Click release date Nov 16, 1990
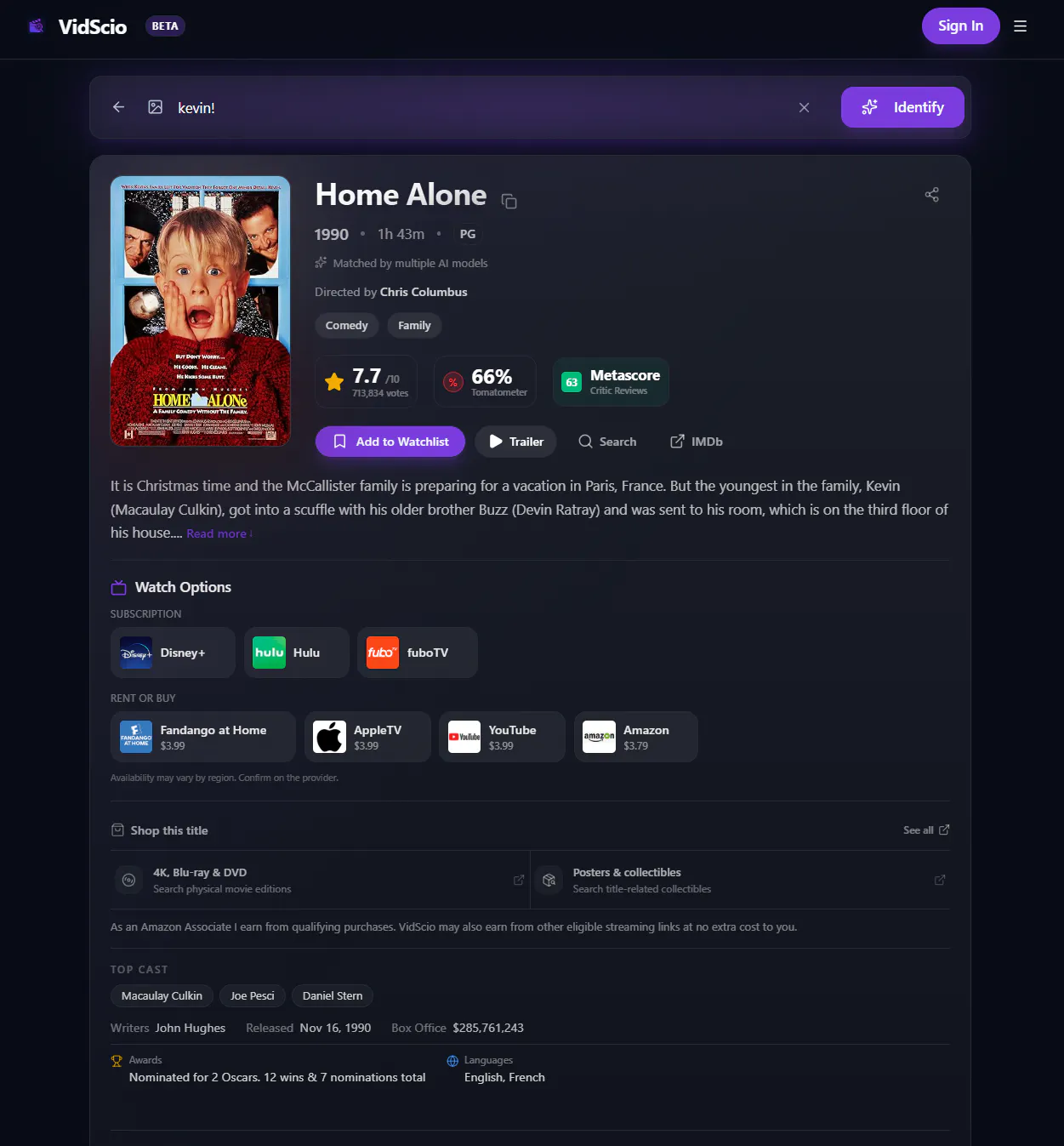 tap(335, 1029)
